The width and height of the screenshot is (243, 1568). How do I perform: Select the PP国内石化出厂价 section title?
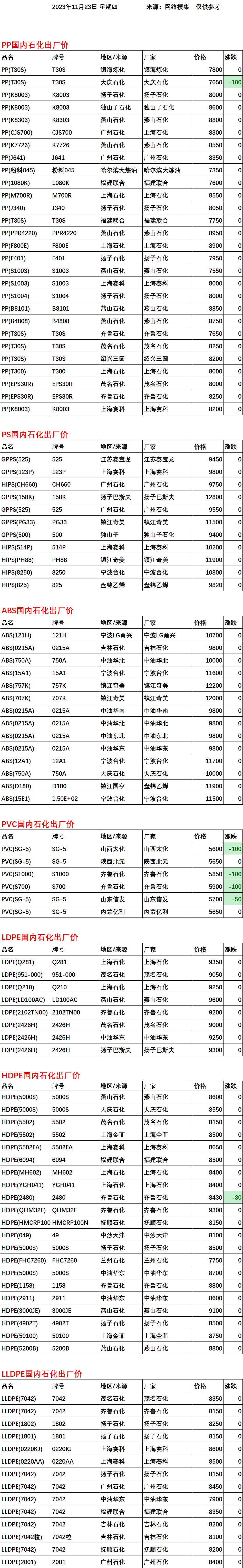tap(35, 45)
